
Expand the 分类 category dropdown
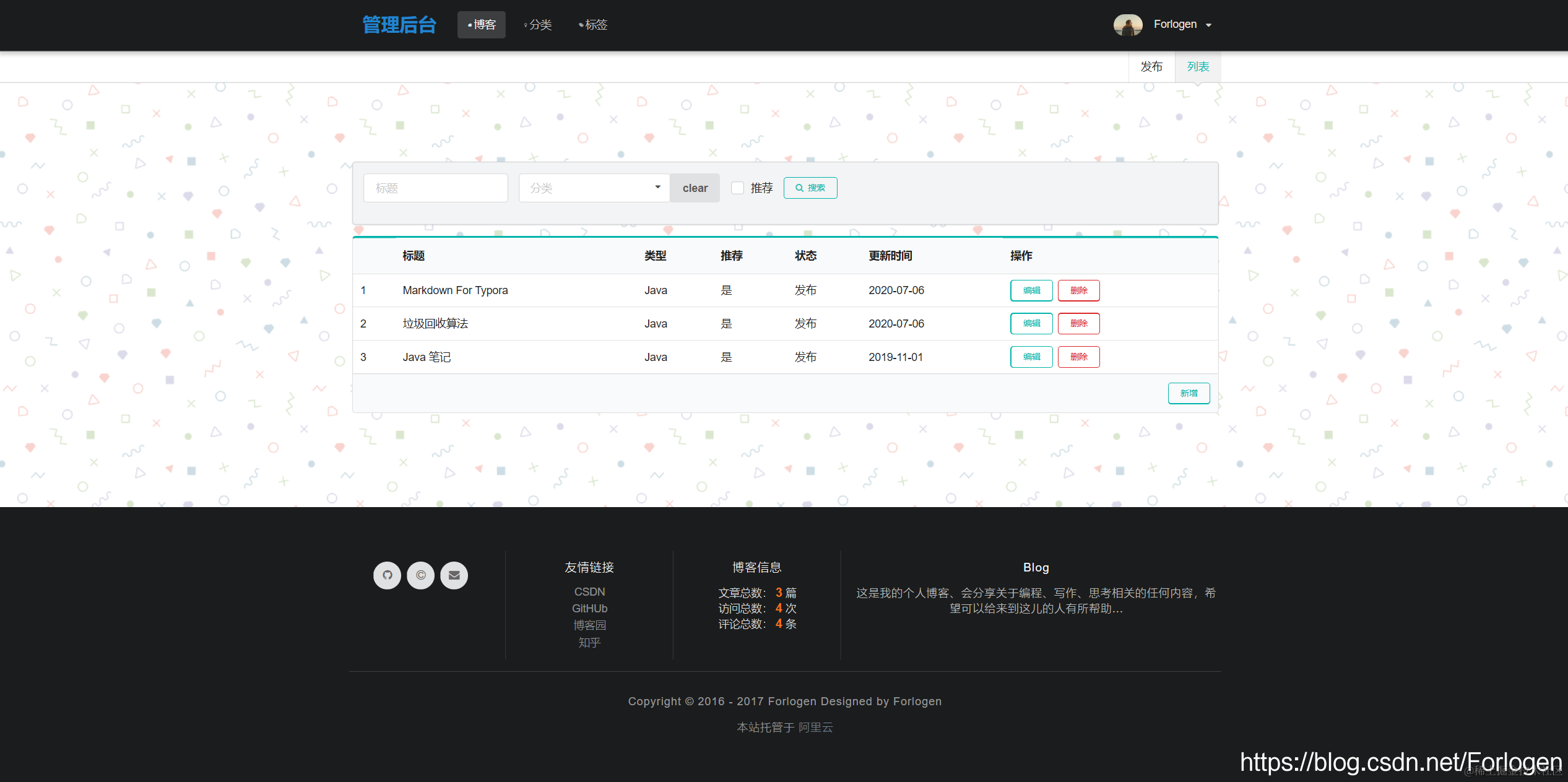coord(594,188)
